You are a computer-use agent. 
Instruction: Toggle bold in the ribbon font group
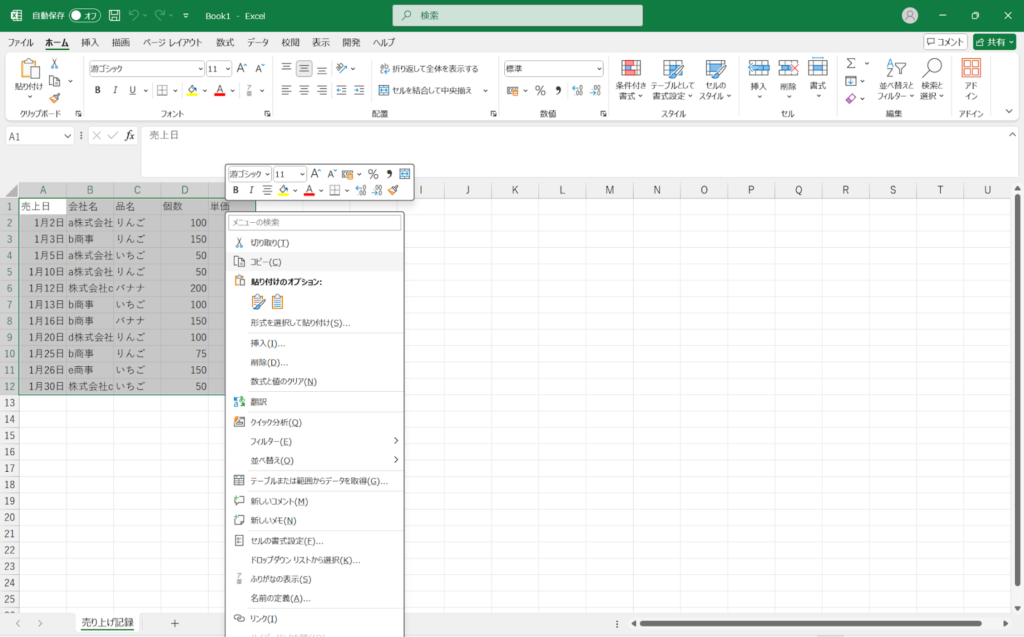click(x=97, y=90)
